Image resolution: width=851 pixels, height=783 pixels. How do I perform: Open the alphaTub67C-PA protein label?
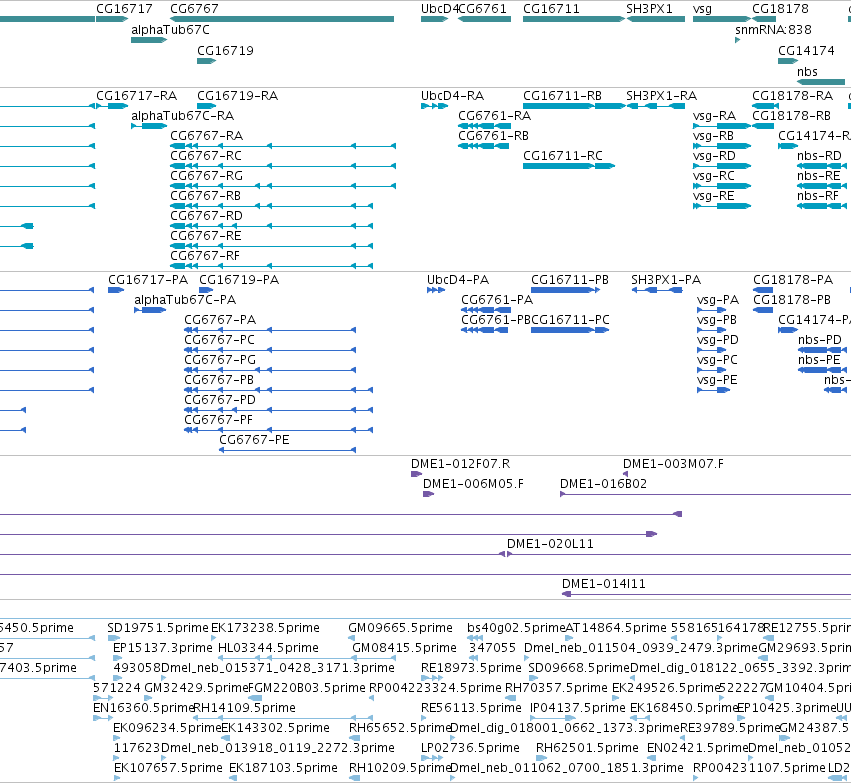click(185, 300)
